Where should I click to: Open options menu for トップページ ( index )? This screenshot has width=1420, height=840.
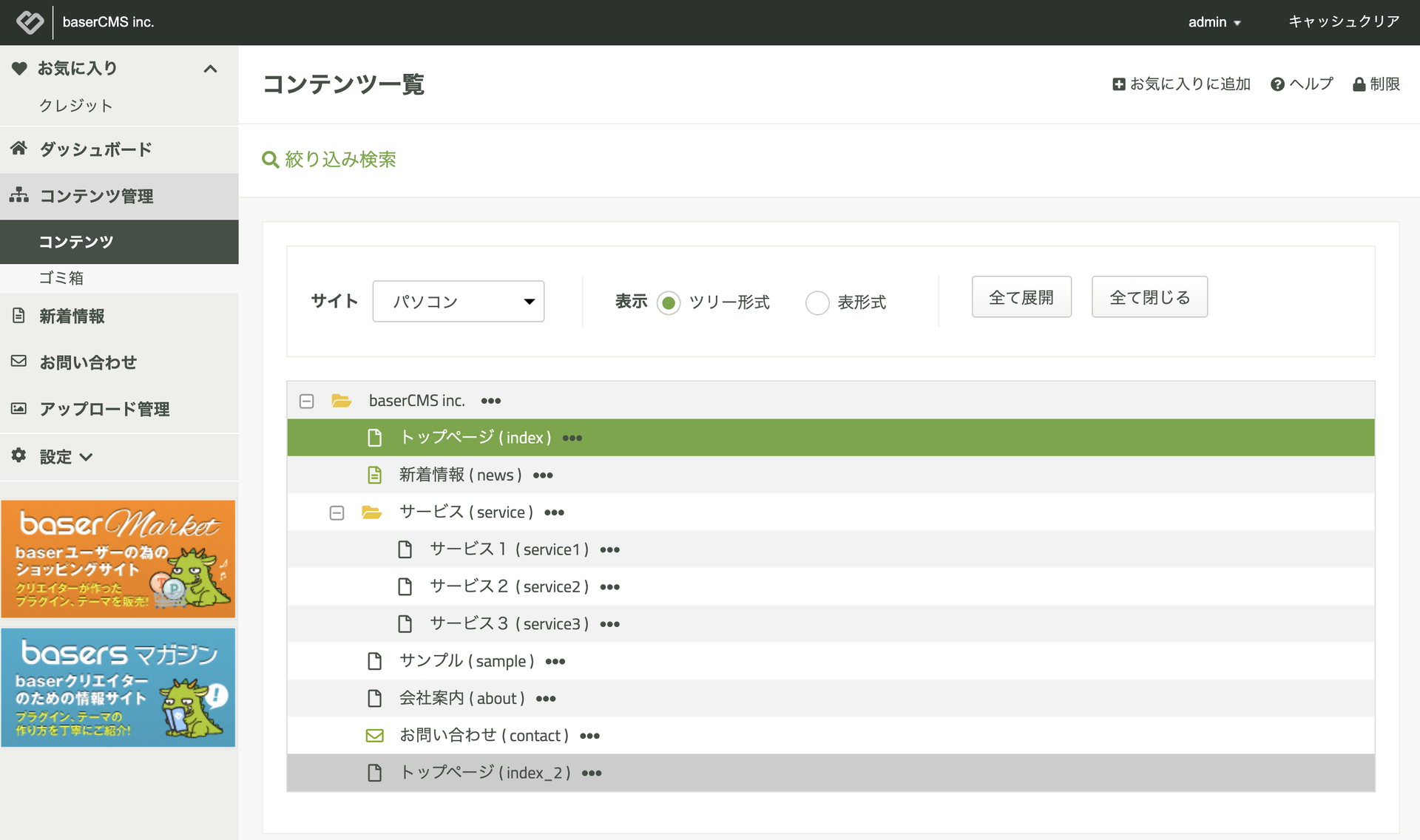pyautogui.click(x=572, y=438)
